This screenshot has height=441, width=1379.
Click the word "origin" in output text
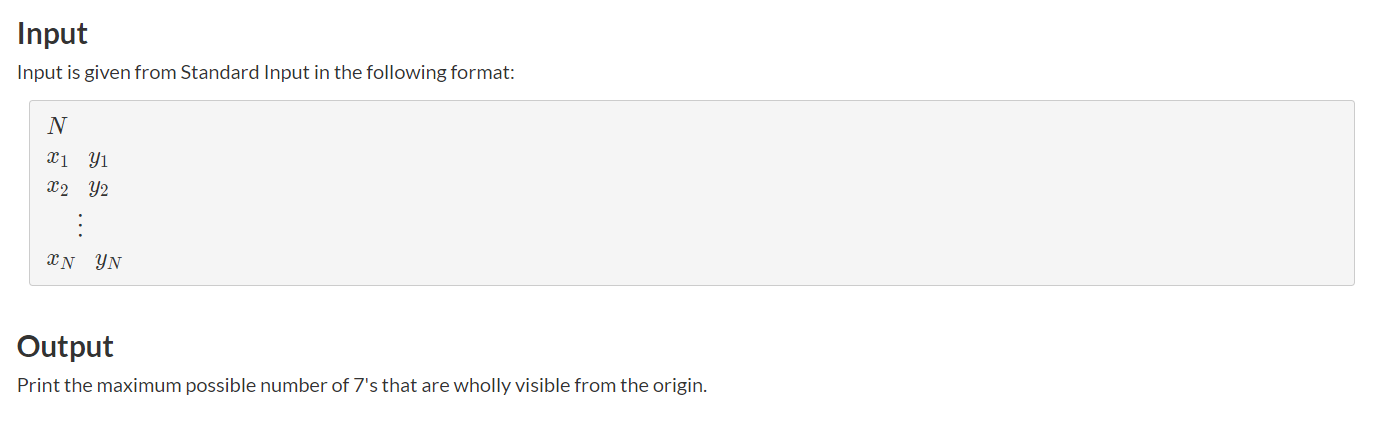[x=678, y=386]
